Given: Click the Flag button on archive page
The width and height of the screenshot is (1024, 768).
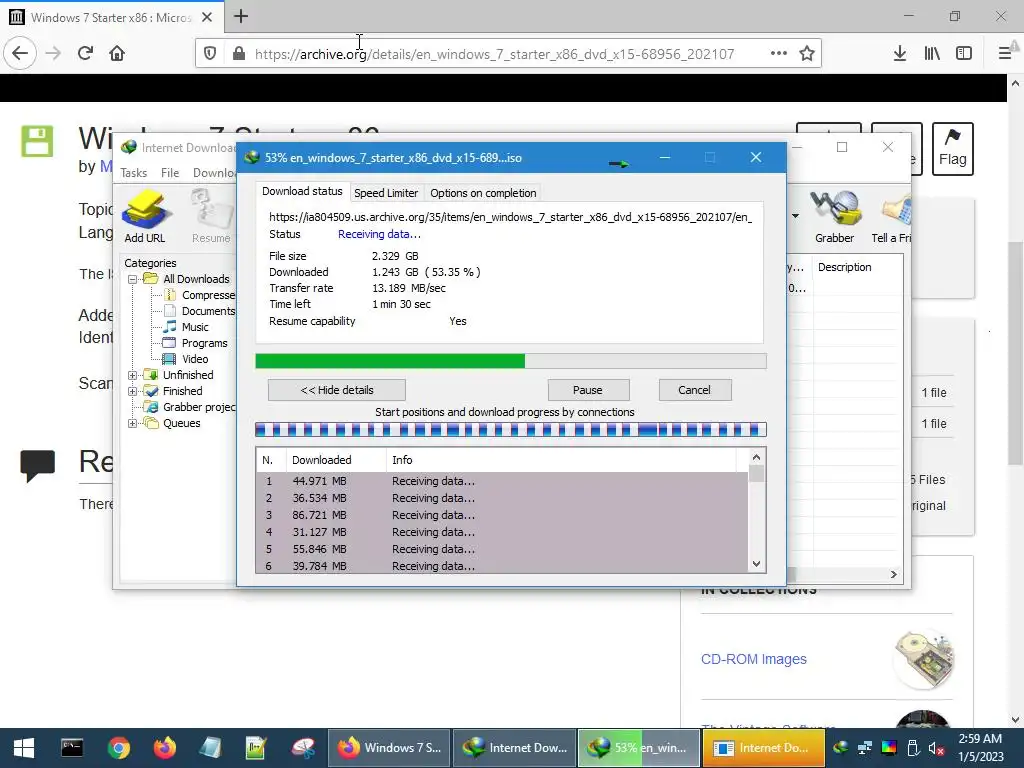Looking at the screenshot, I should (x=952, y=149).
